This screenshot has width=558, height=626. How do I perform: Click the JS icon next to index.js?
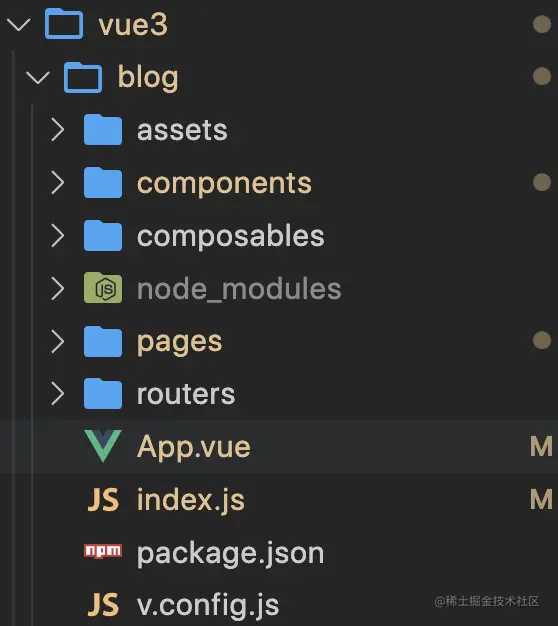(x=103, y=499)
